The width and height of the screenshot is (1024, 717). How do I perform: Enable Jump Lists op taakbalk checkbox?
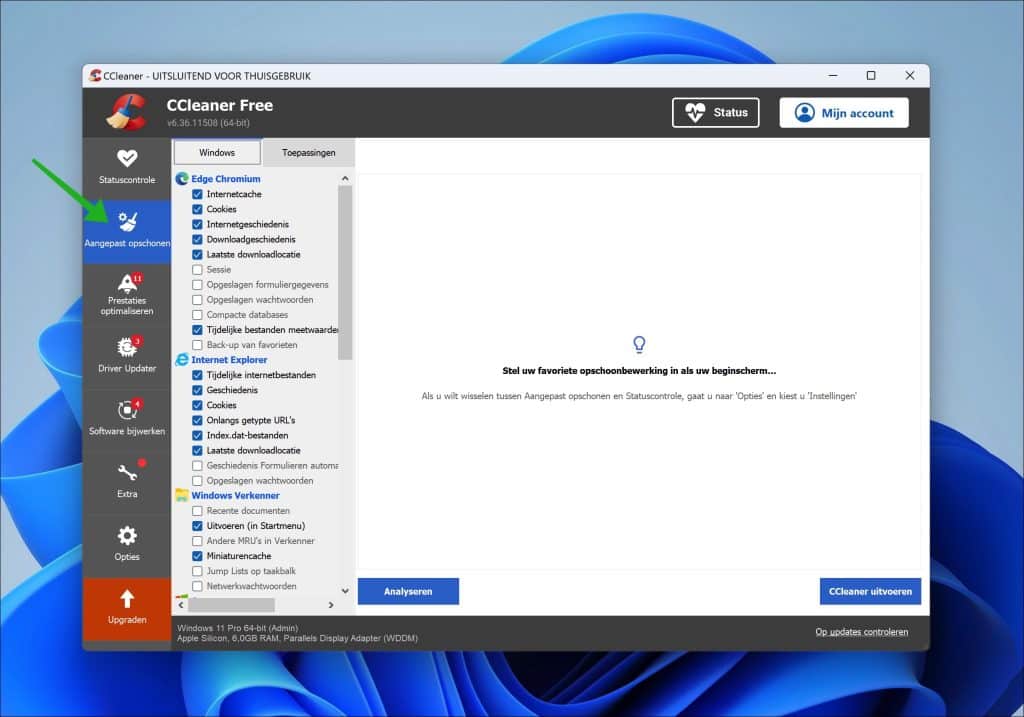(x=197, y=571)
